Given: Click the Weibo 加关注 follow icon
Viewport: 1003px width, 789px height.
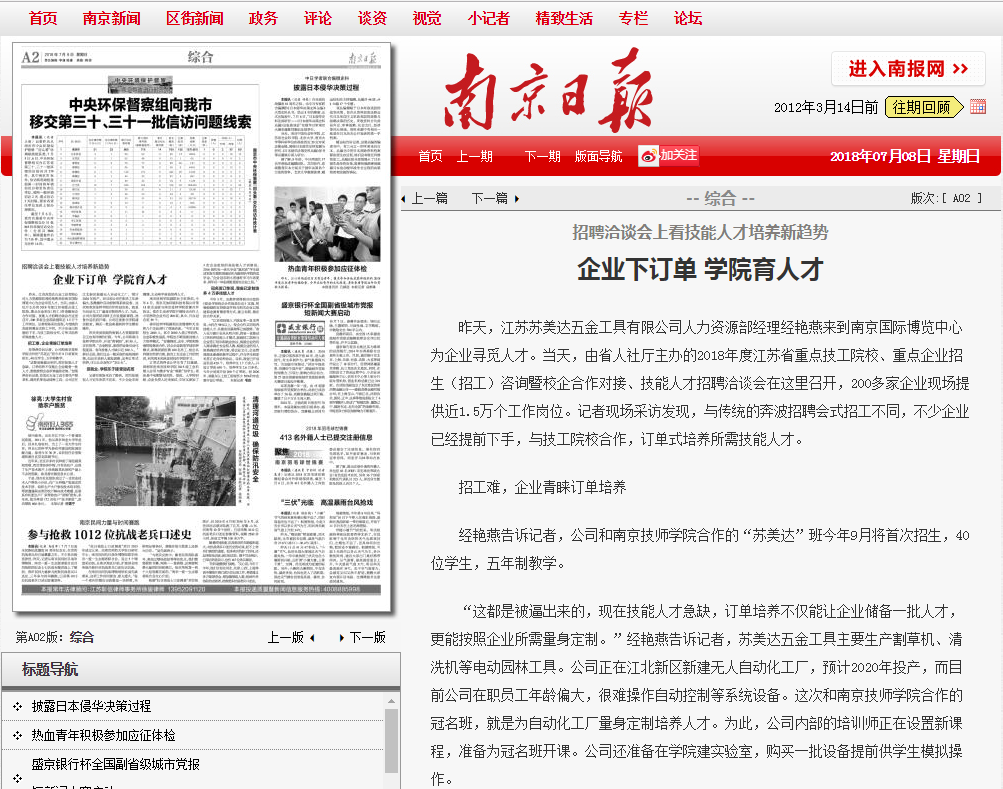Looking at the screenshot, I should (667, 155).
